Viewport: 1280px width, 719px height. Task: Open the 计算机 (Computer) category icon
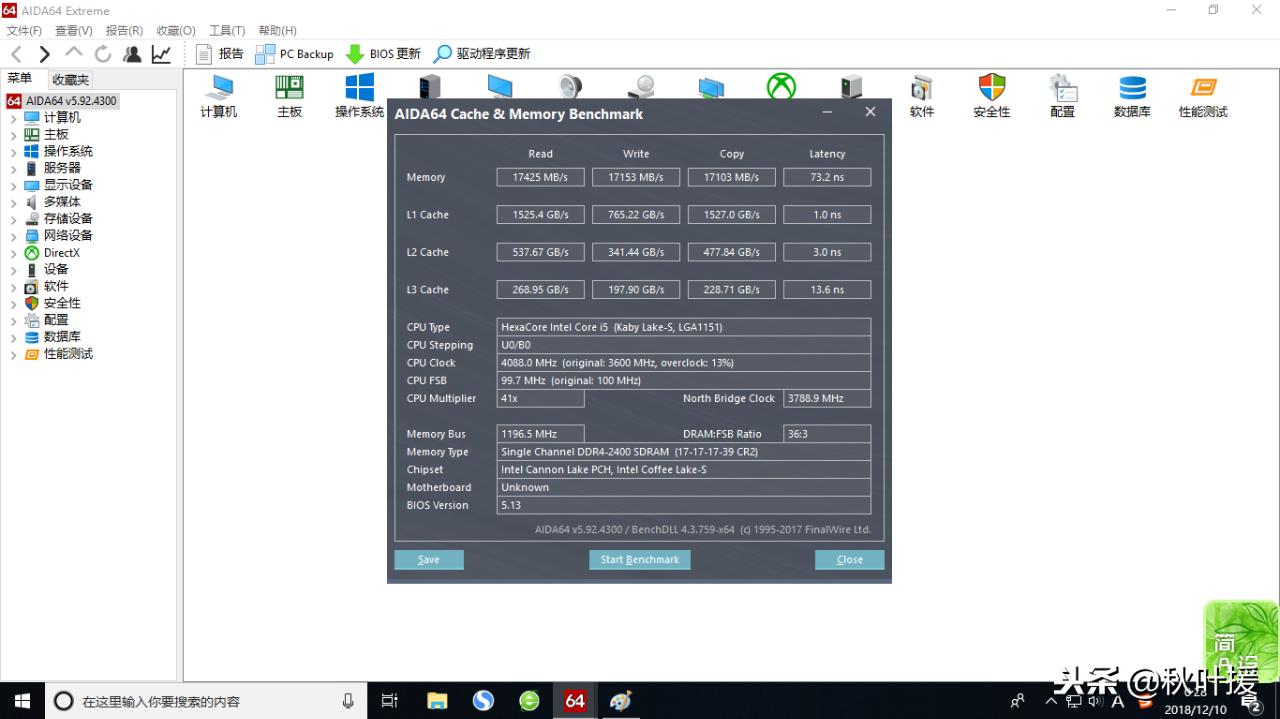pyautogui.click(x=218, y=88)
